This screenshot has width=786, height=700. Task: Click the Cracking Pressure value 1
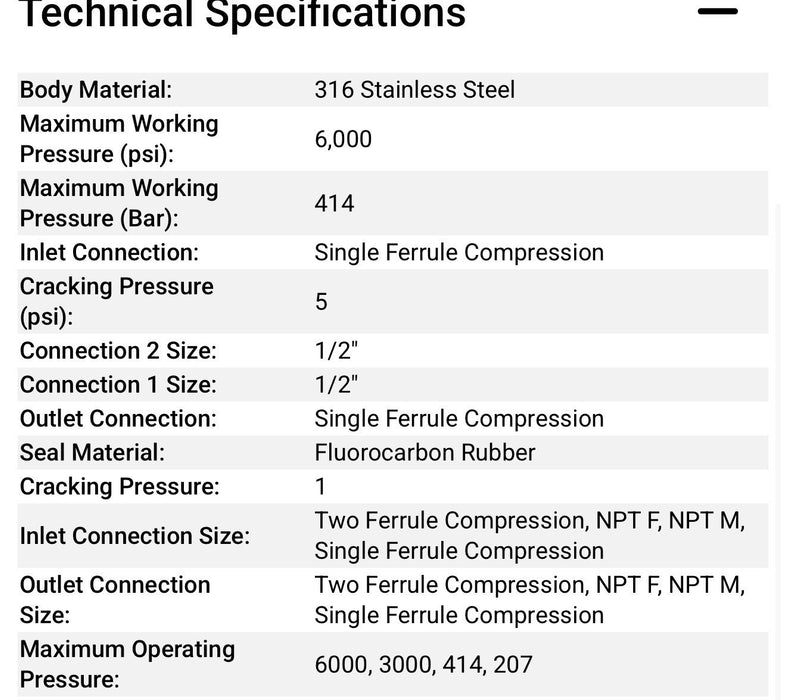pos(321,487)
